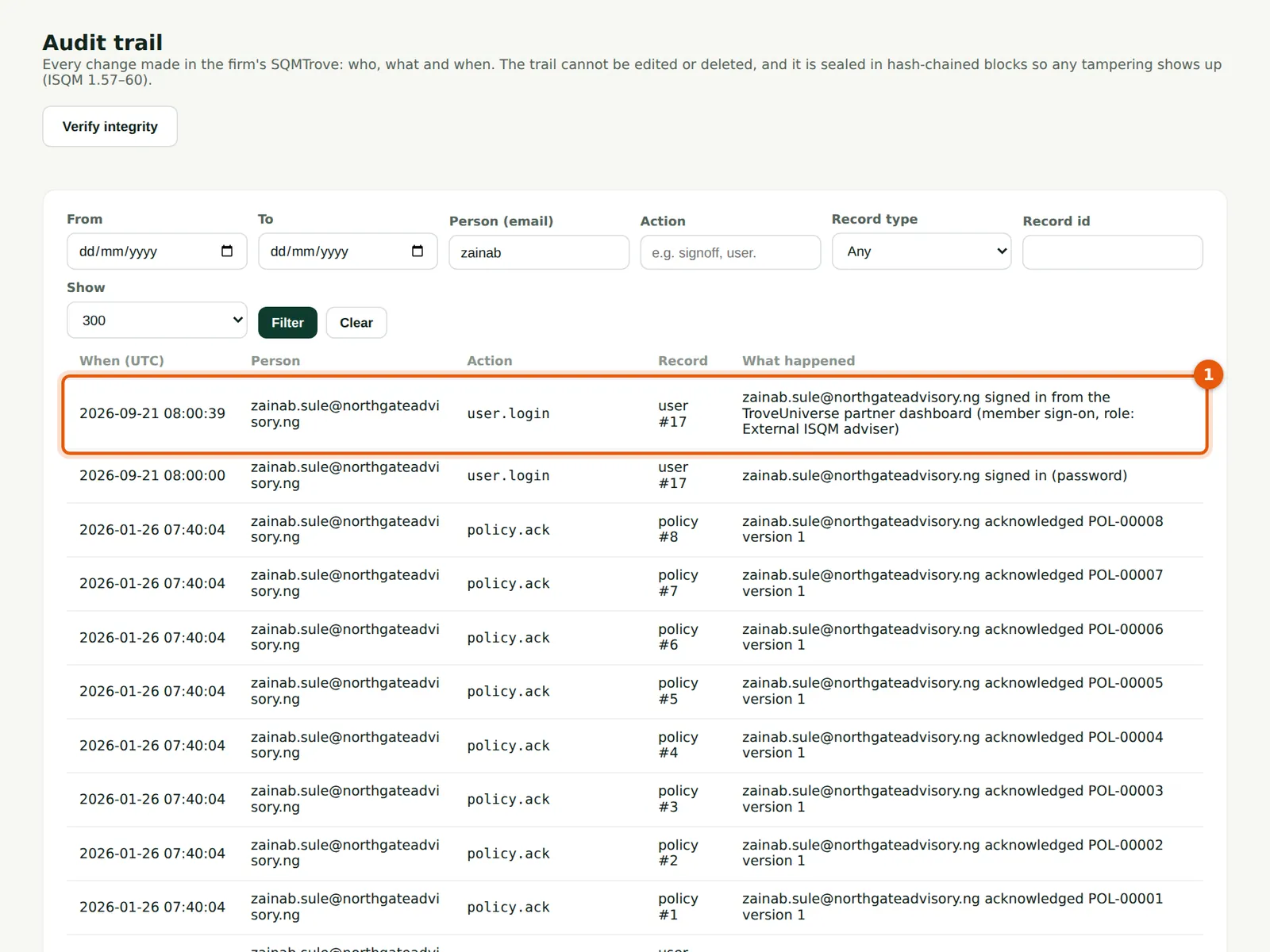Reset filters with the Clear button
The image size is (1270, 952).
(x=356, y=323)
